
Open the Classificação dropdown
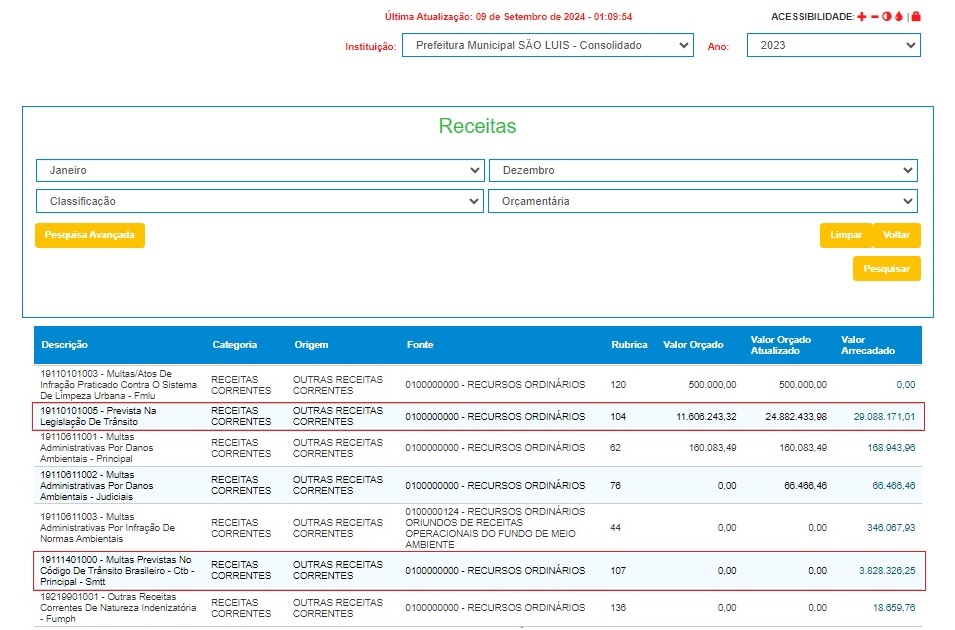pyautogui.click(x=260, y=201)
